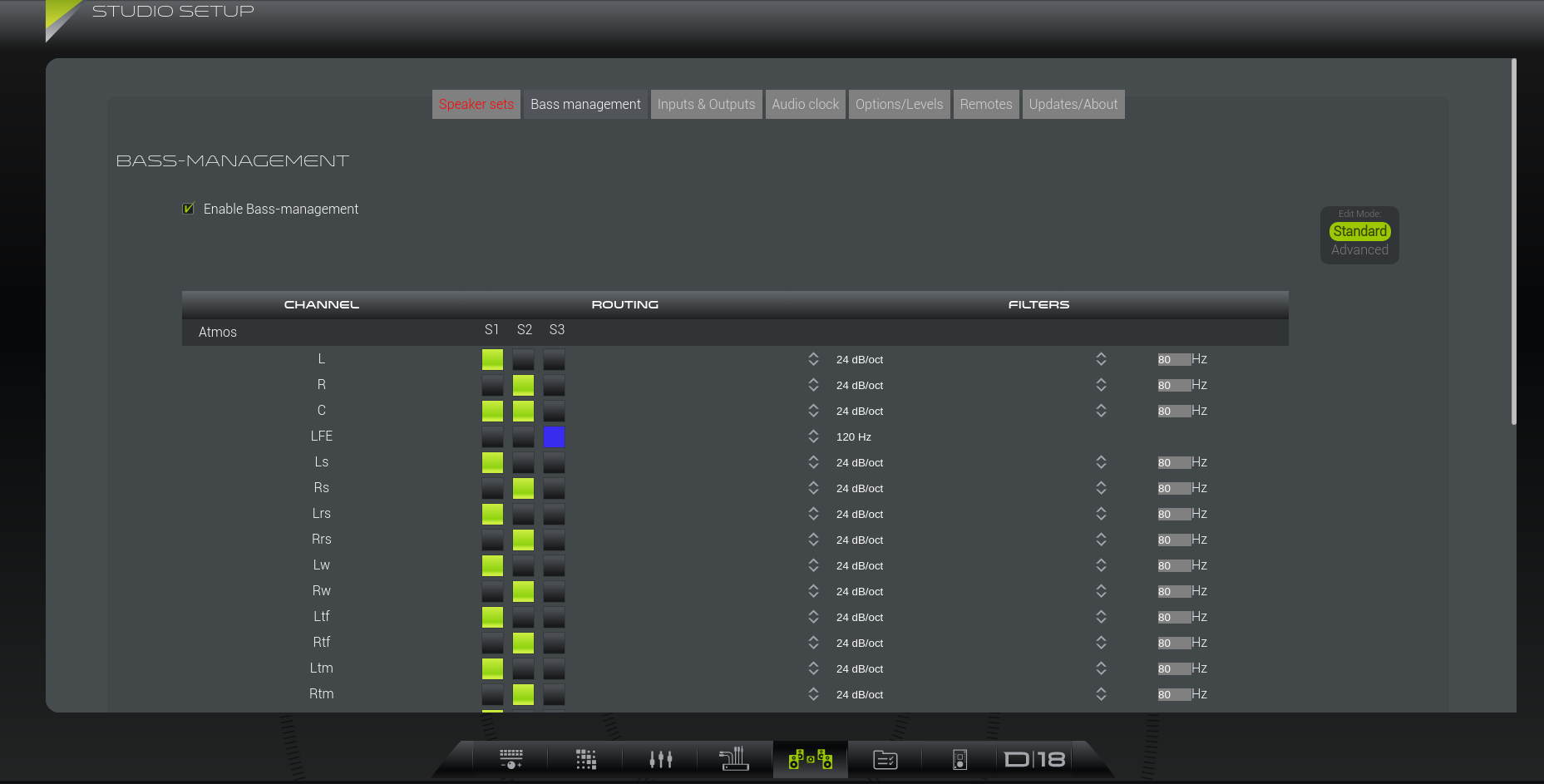The width and height of the screenshot is (1544, 784).
Task: Open the folder checklist presets icon
Action: click(x=885, y=759)
